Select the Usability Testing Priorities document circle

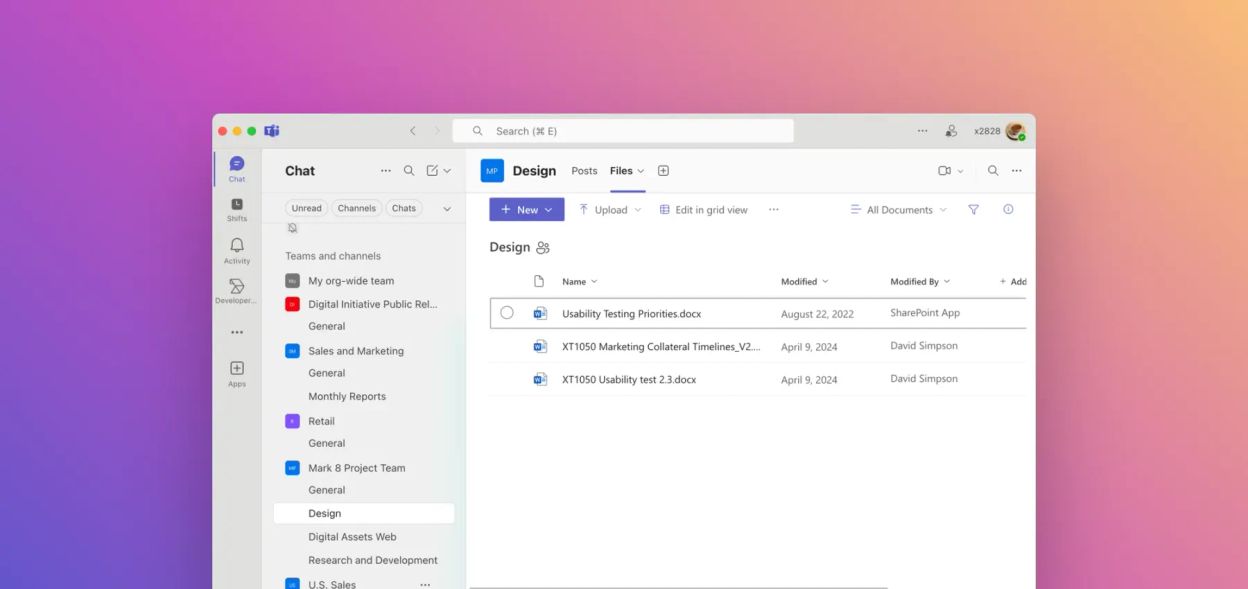507,312
